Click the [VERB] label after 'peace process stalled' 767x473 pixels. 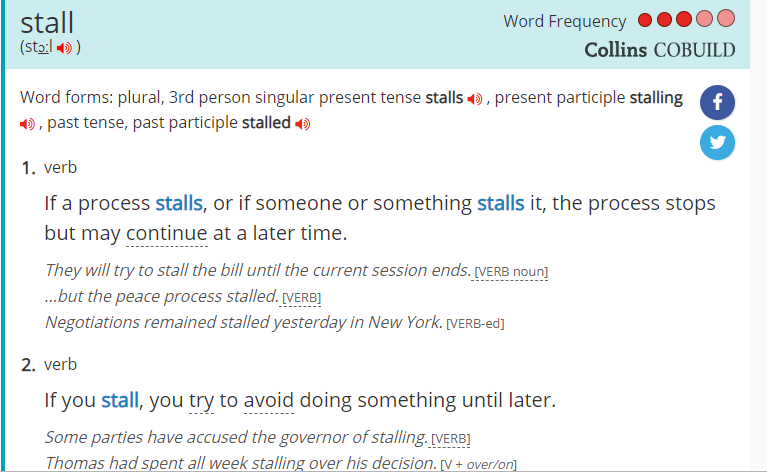(x=301, y=297)
